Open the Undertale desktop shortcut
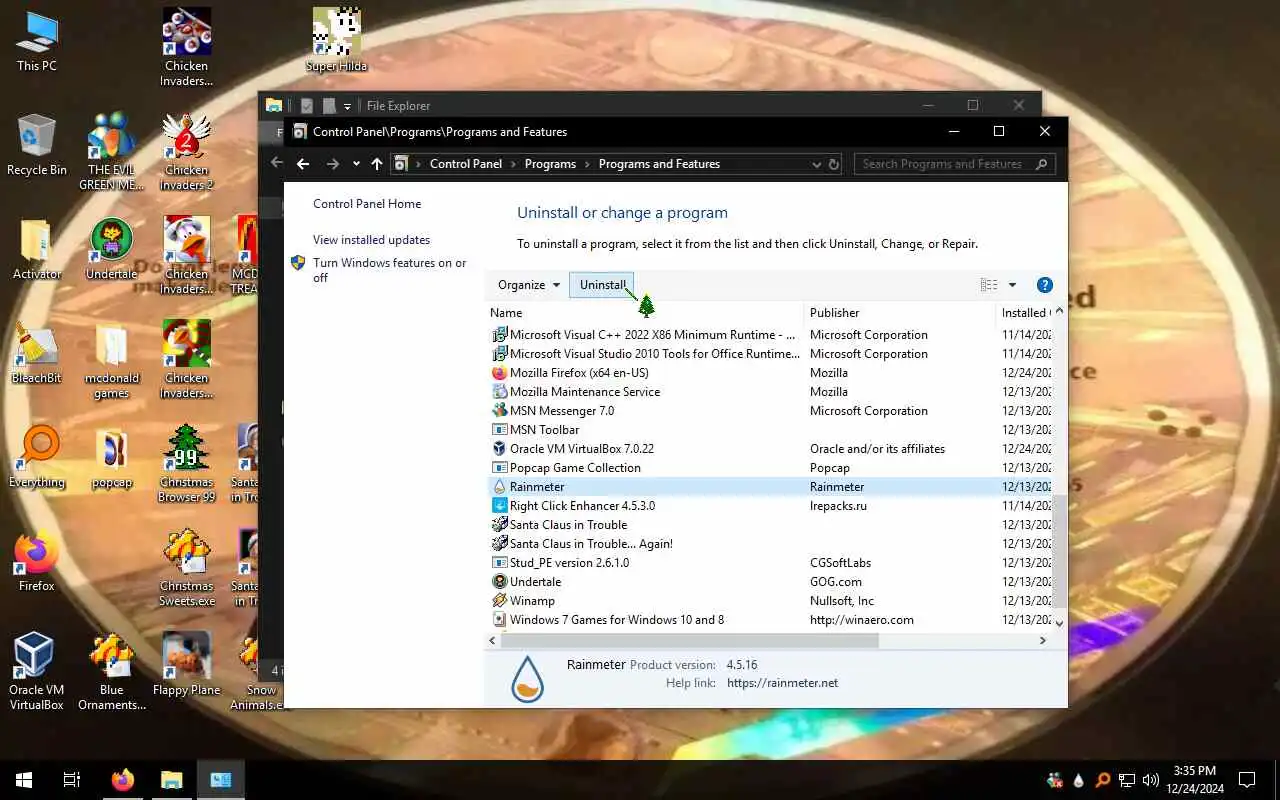The height and width of the screenshot is (800, 1280). click(x=112, y=249)
